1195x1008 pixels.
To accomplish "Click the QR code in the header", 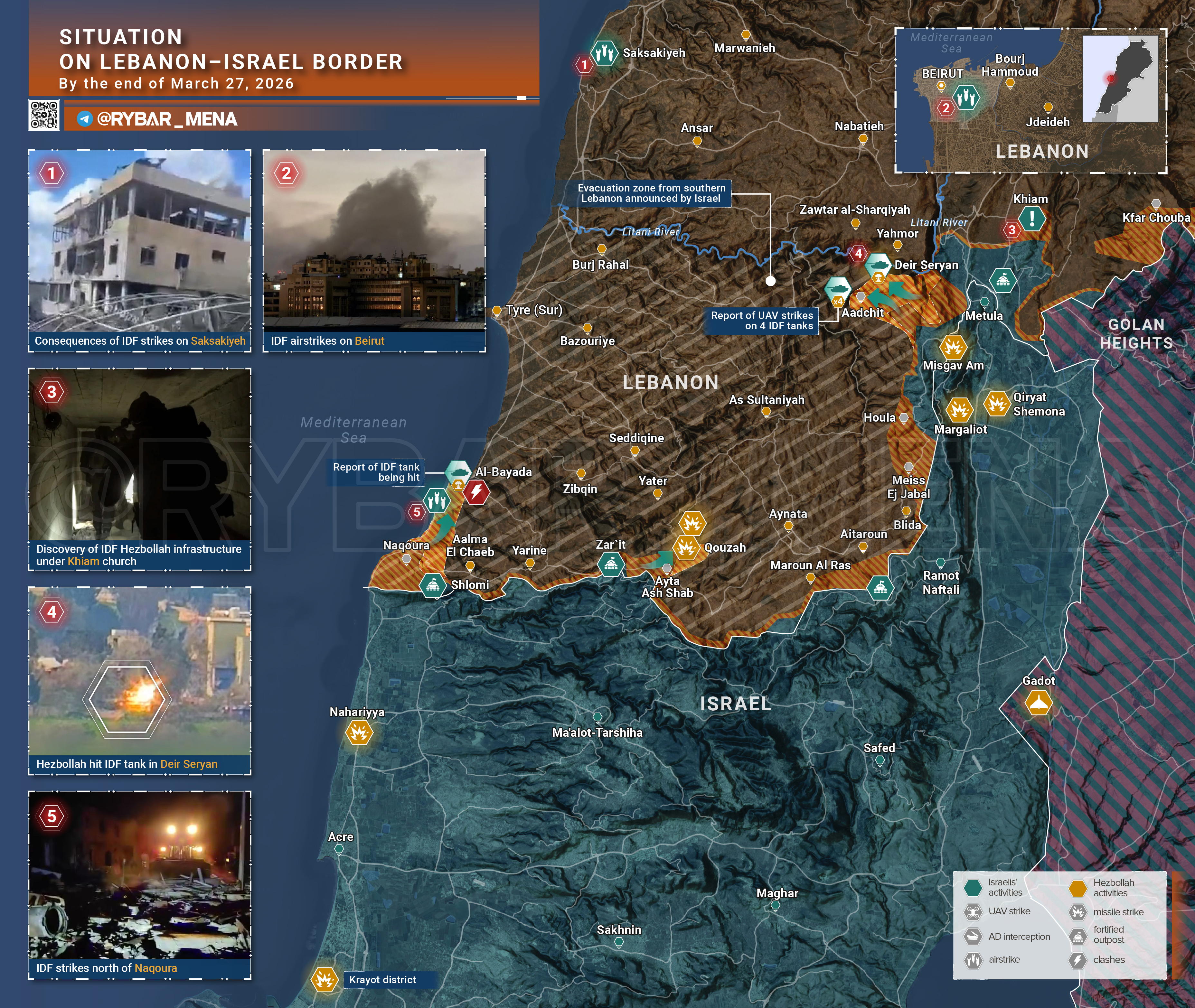I will coord(43,115).
